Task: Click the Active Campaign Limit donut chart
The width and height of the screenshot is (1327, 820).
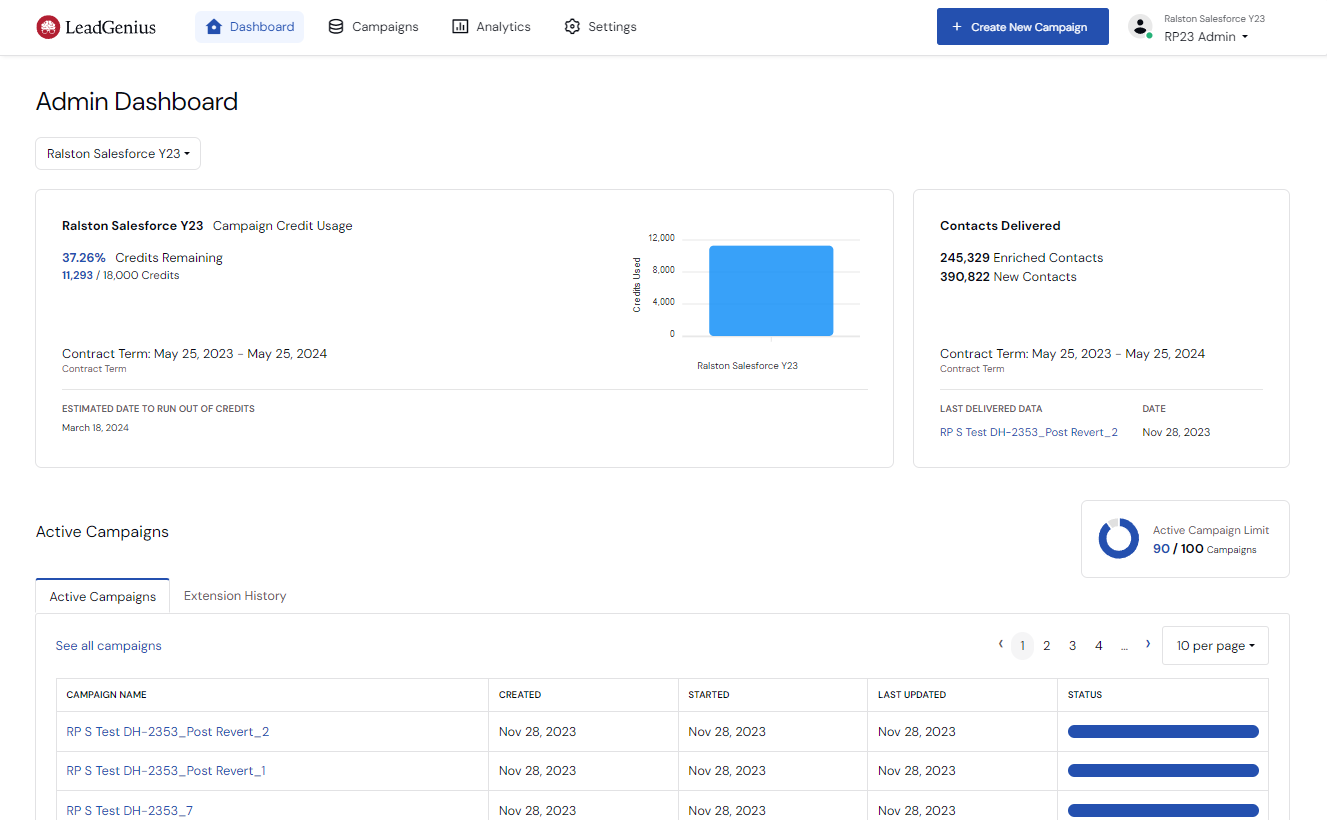Action: tap(1118, 538)
